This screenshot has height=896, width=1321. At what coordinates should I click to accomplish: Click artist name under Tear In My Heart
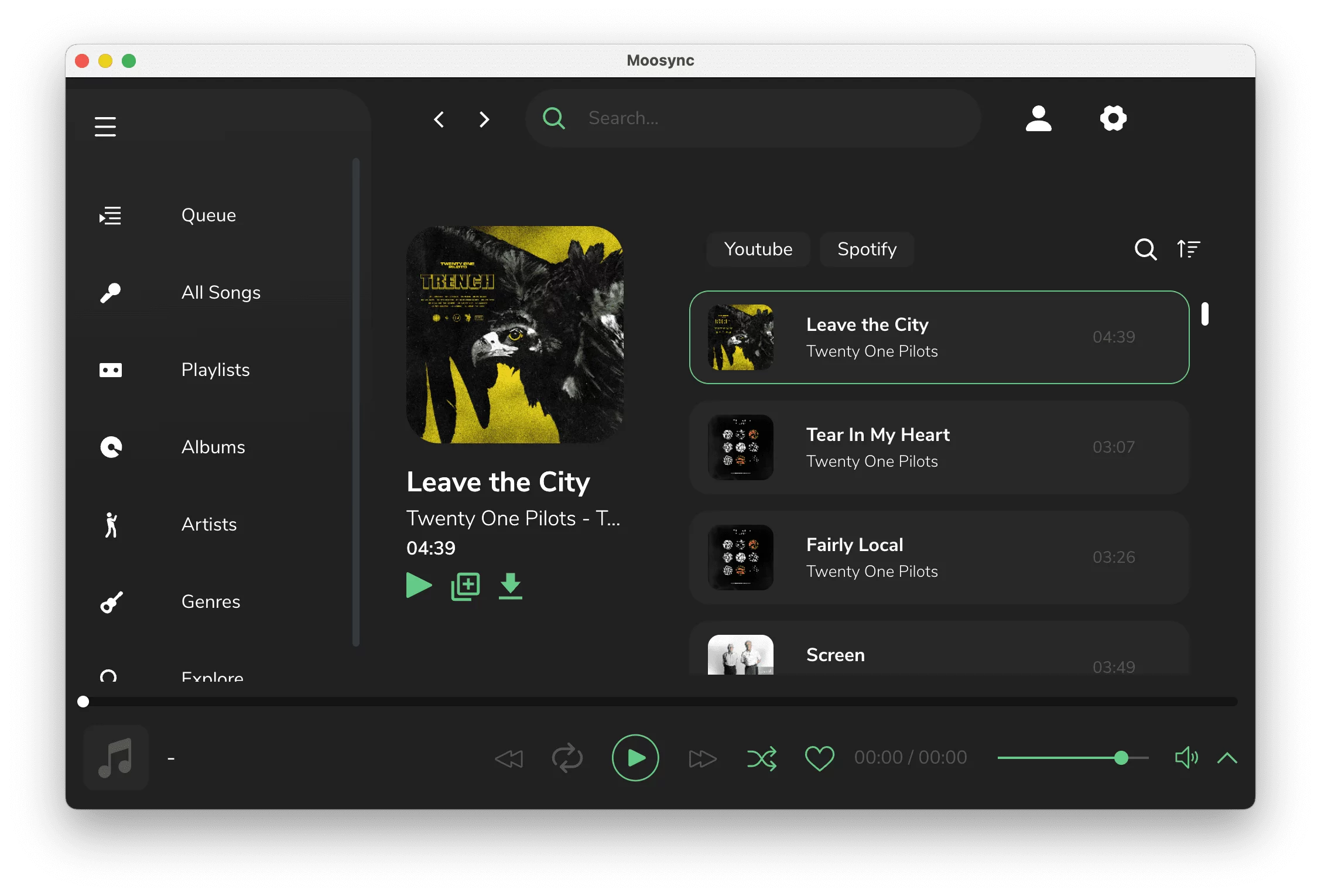[872, 461]
